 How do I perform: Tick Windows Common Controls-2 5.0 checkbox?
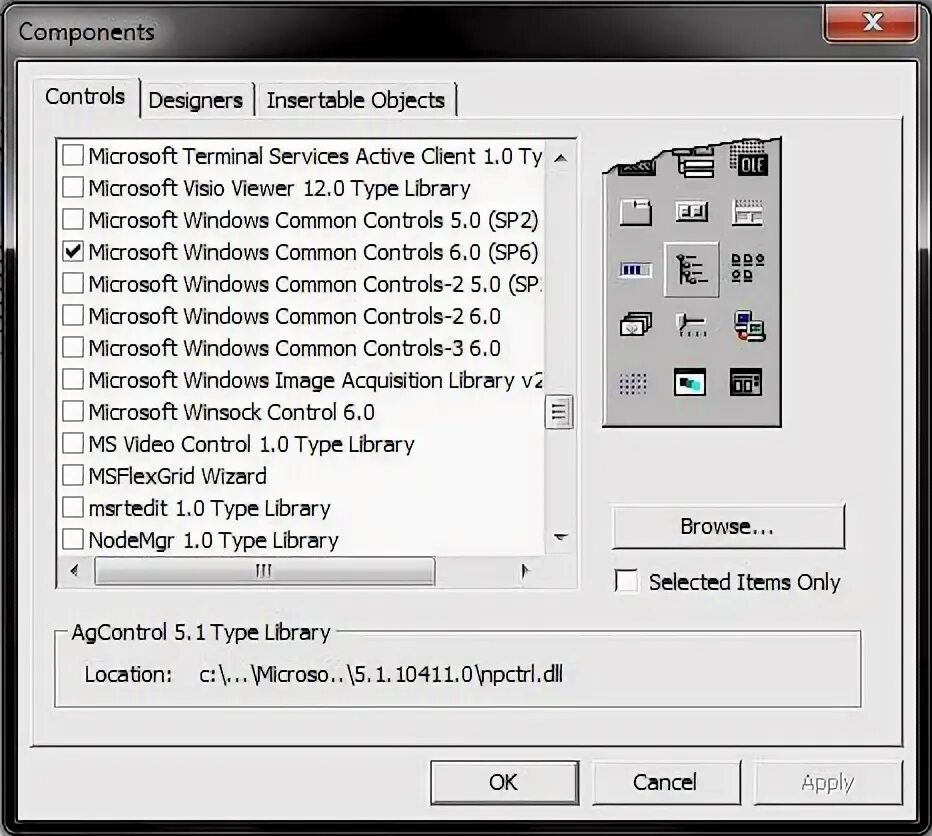73,284
